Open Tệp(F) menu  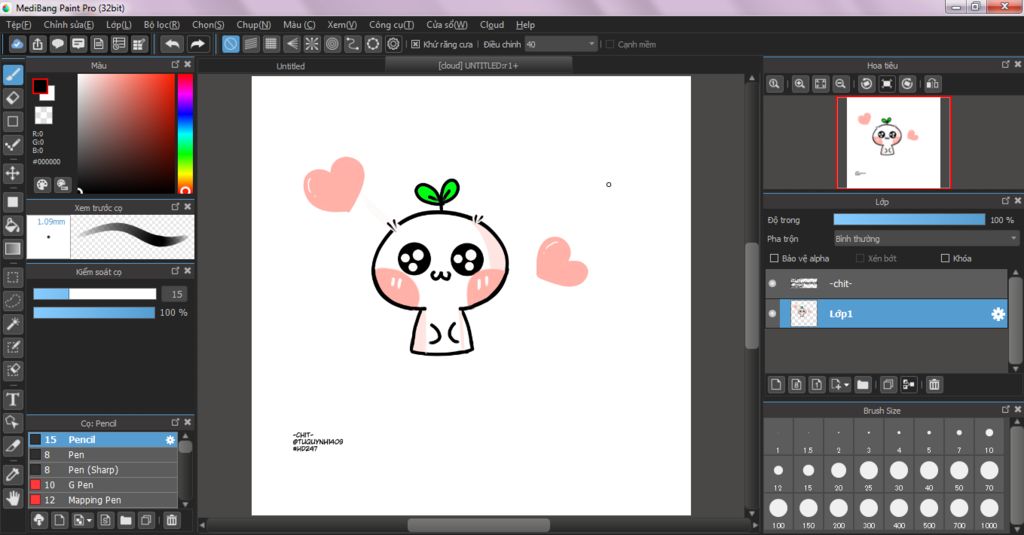18,25
